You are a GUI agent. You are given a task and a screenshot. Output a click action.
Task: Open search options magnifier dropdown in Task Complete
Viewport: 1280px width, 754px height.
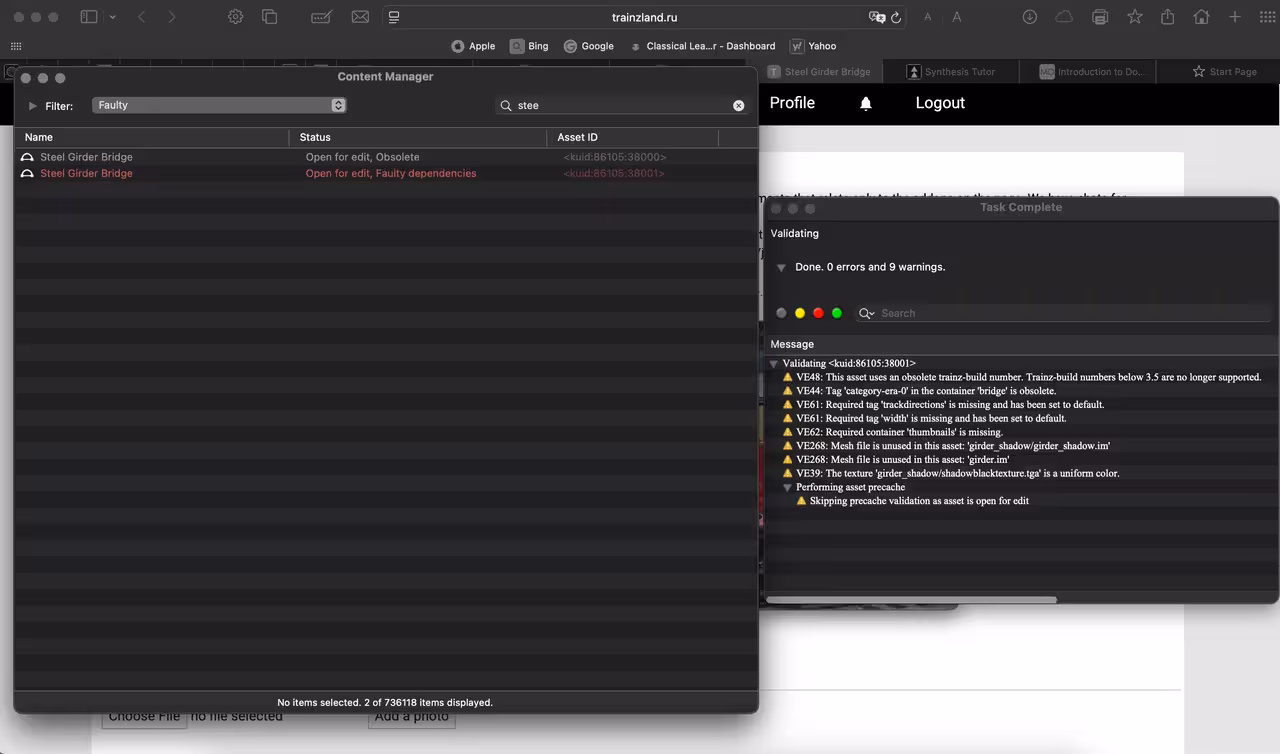[866, 313]
